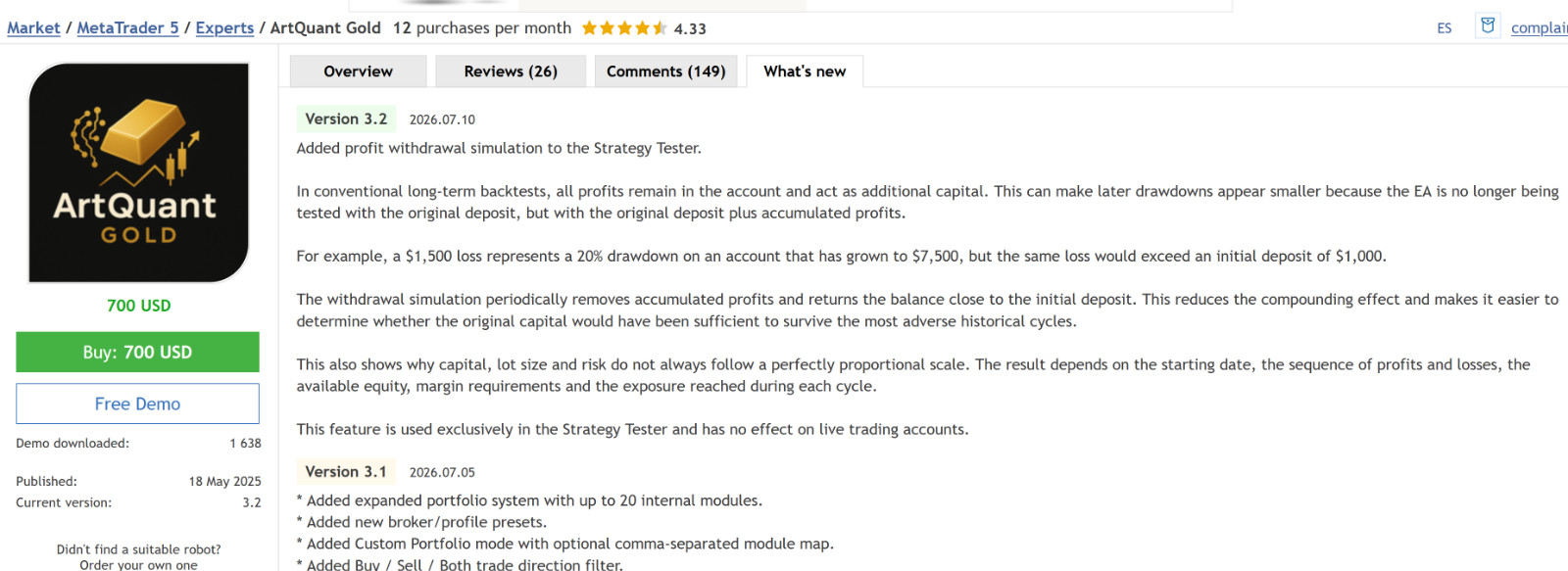Click the Version 3.1 label
Viewport: 1568px width, 571px height.
(x=346, y=471)
